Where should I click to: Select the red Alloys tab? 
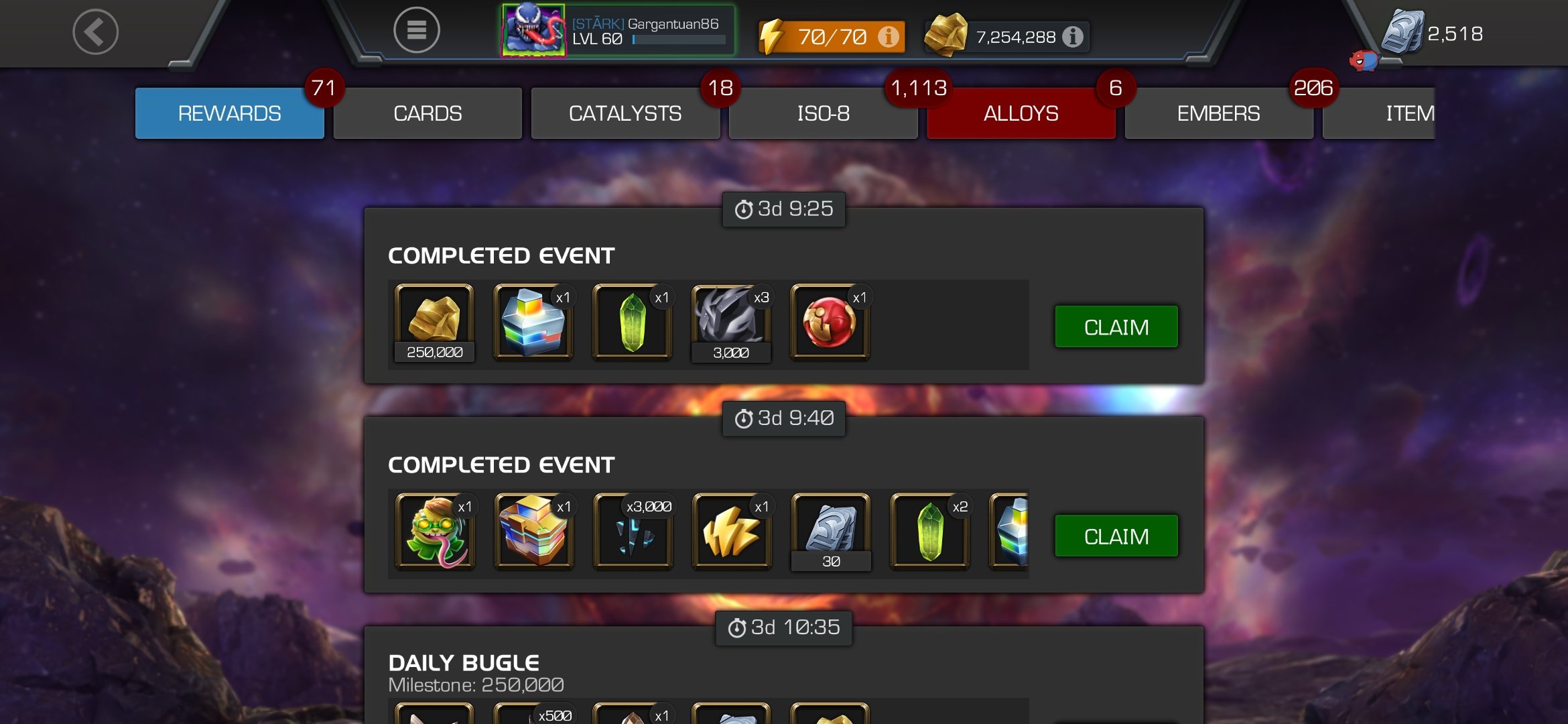coord(1021,113)
